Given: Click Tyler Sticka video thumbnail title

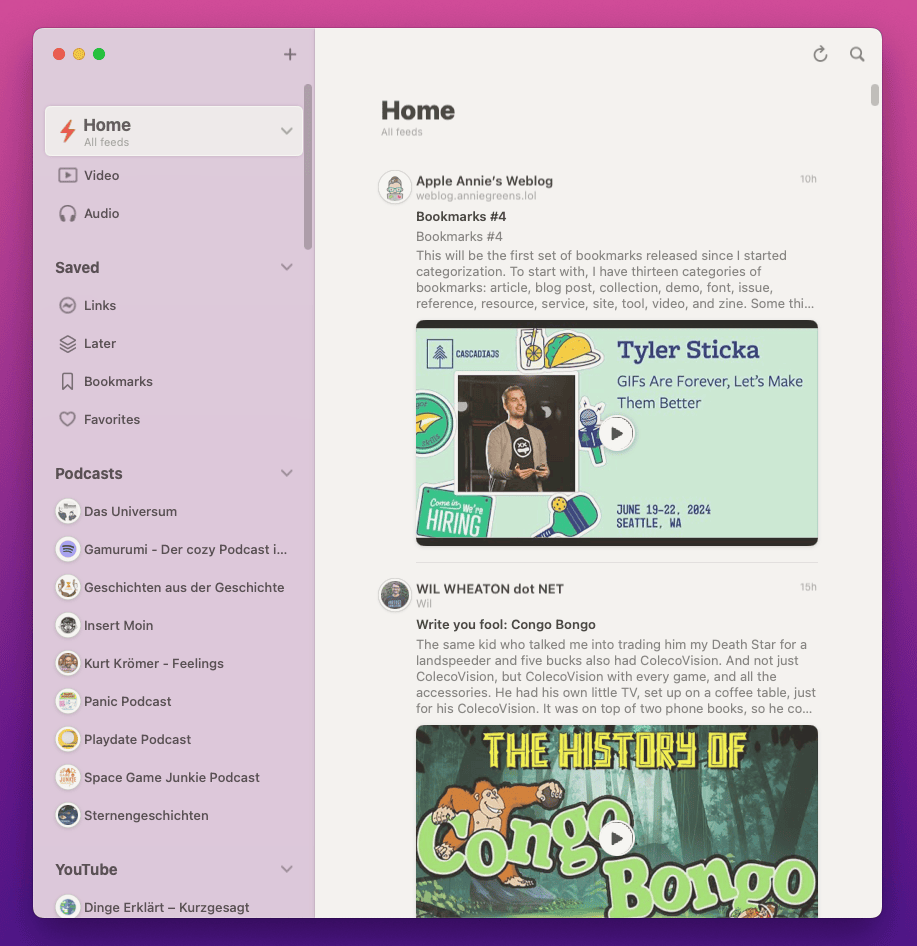Looking at the screenshot, I should pos(688,350).
